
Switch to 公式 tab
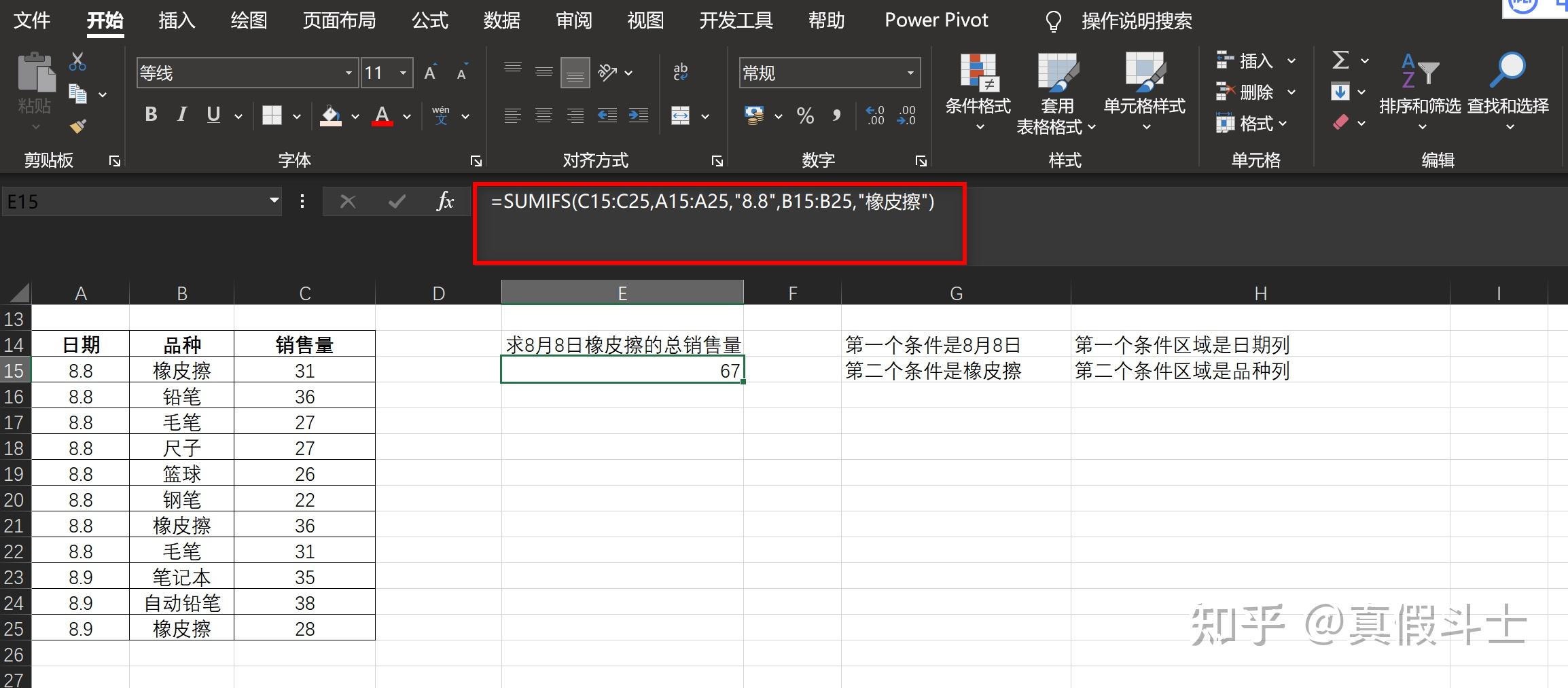click(x=430, y=20)
